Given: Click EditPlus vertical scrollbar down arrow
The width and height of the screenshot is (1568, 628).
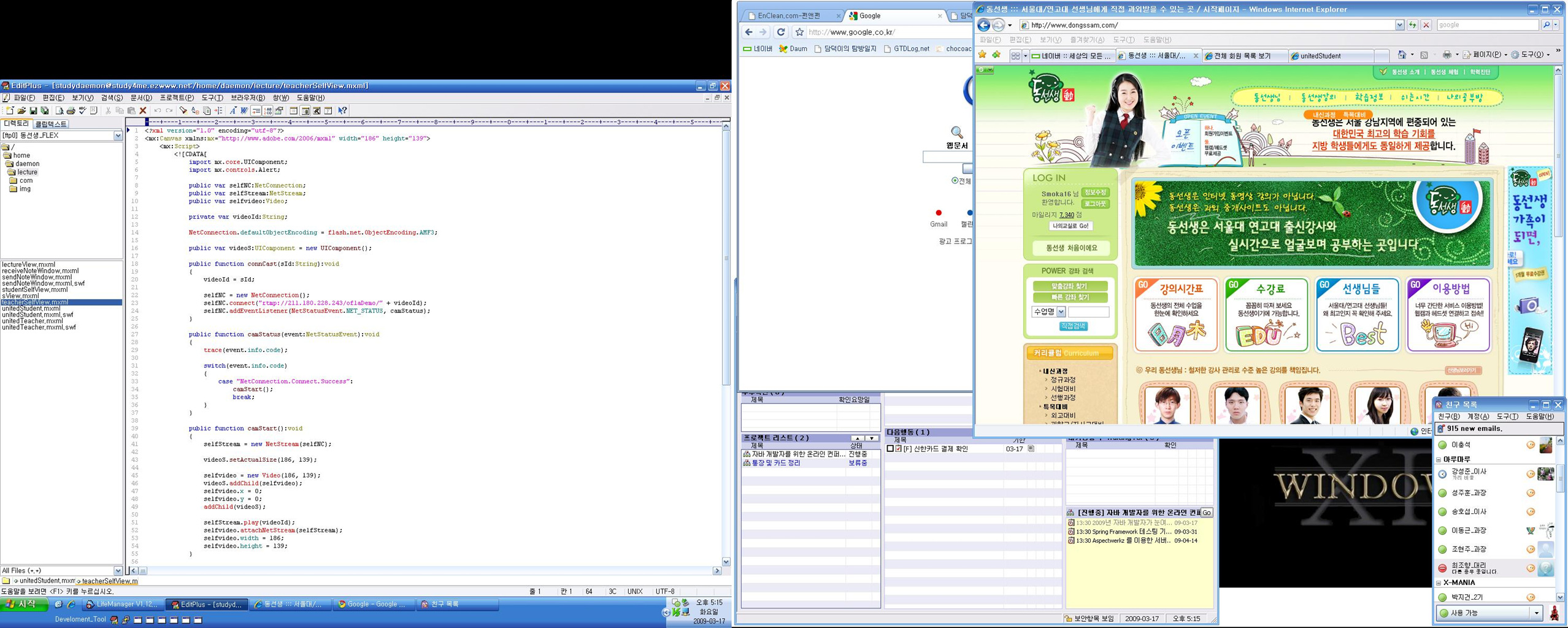Looking at the screenshot, I should pos(726,562).
